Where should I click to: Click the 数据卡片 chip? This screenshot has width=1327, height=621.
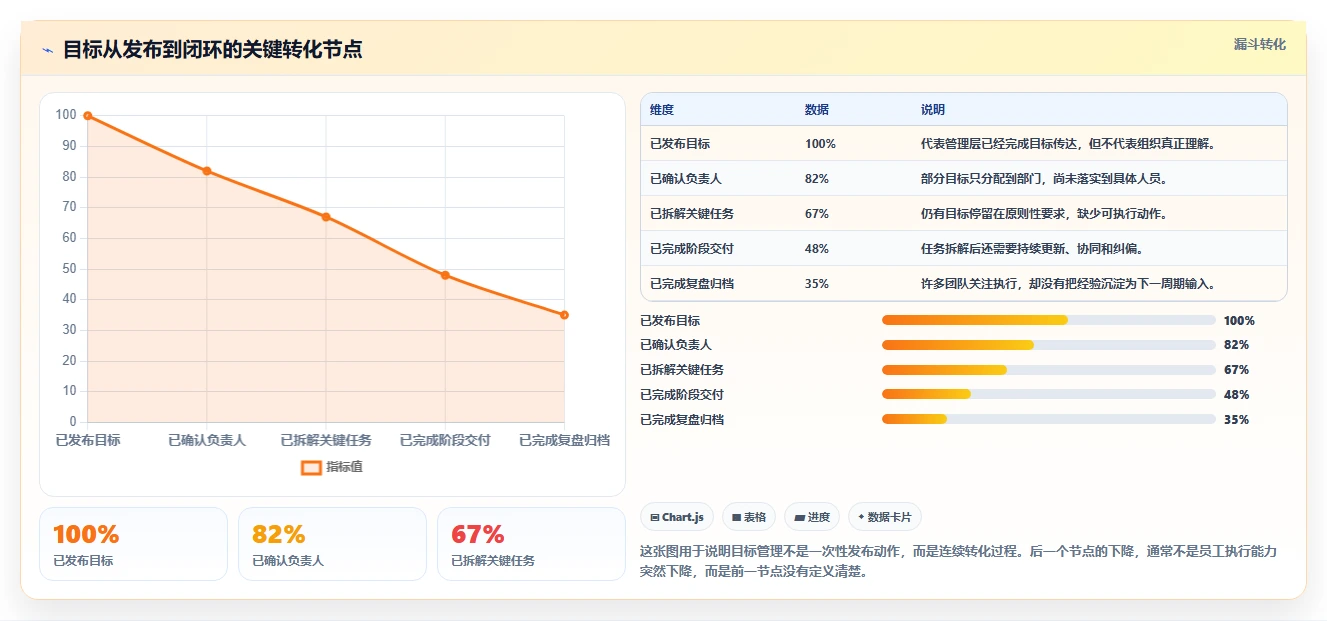click(x=885, y=517)
